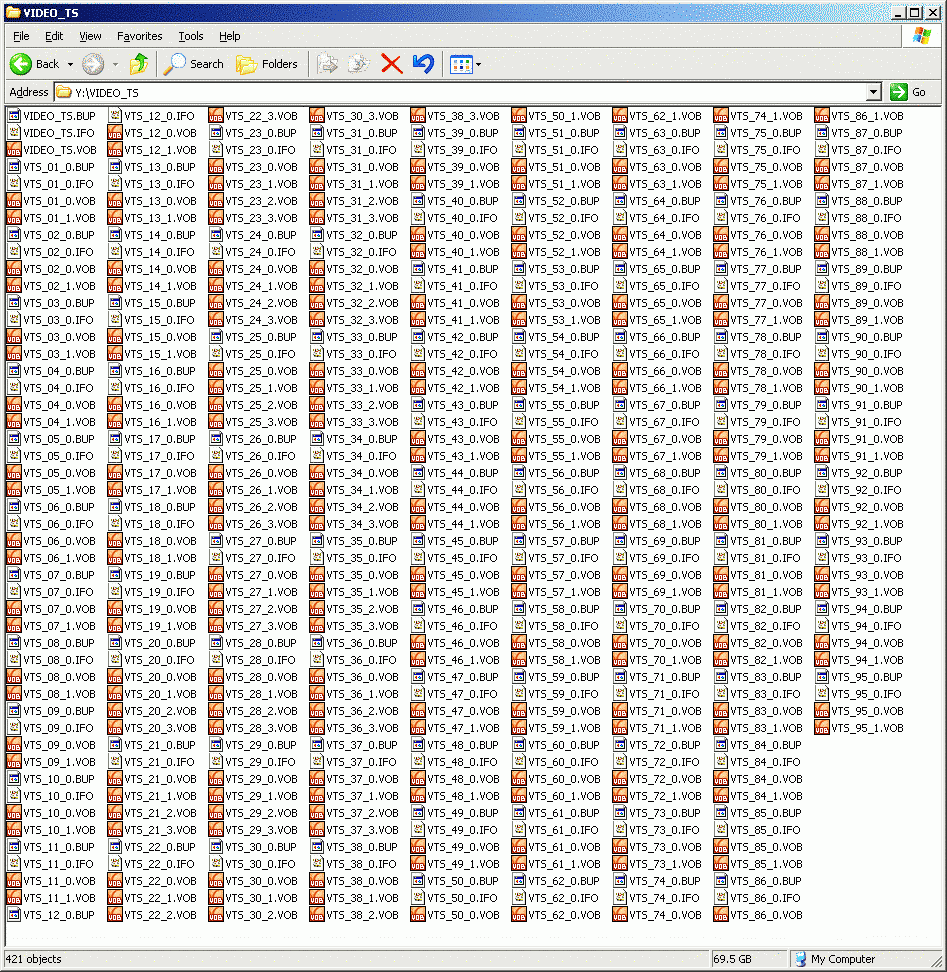Viewport: 947px width, 972px height.
Task: Open the File menu
Action: (x=21, y=36)
